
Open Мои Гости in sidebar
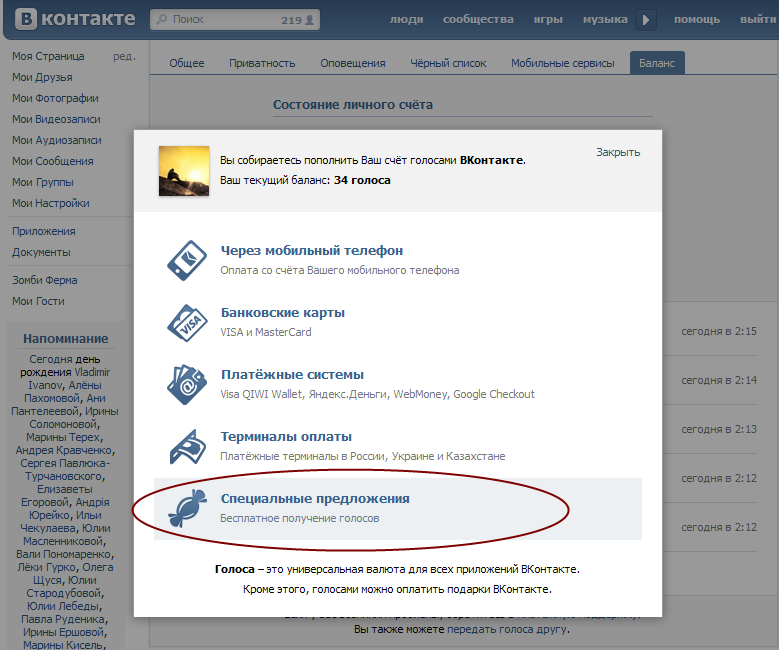[38, 301]
